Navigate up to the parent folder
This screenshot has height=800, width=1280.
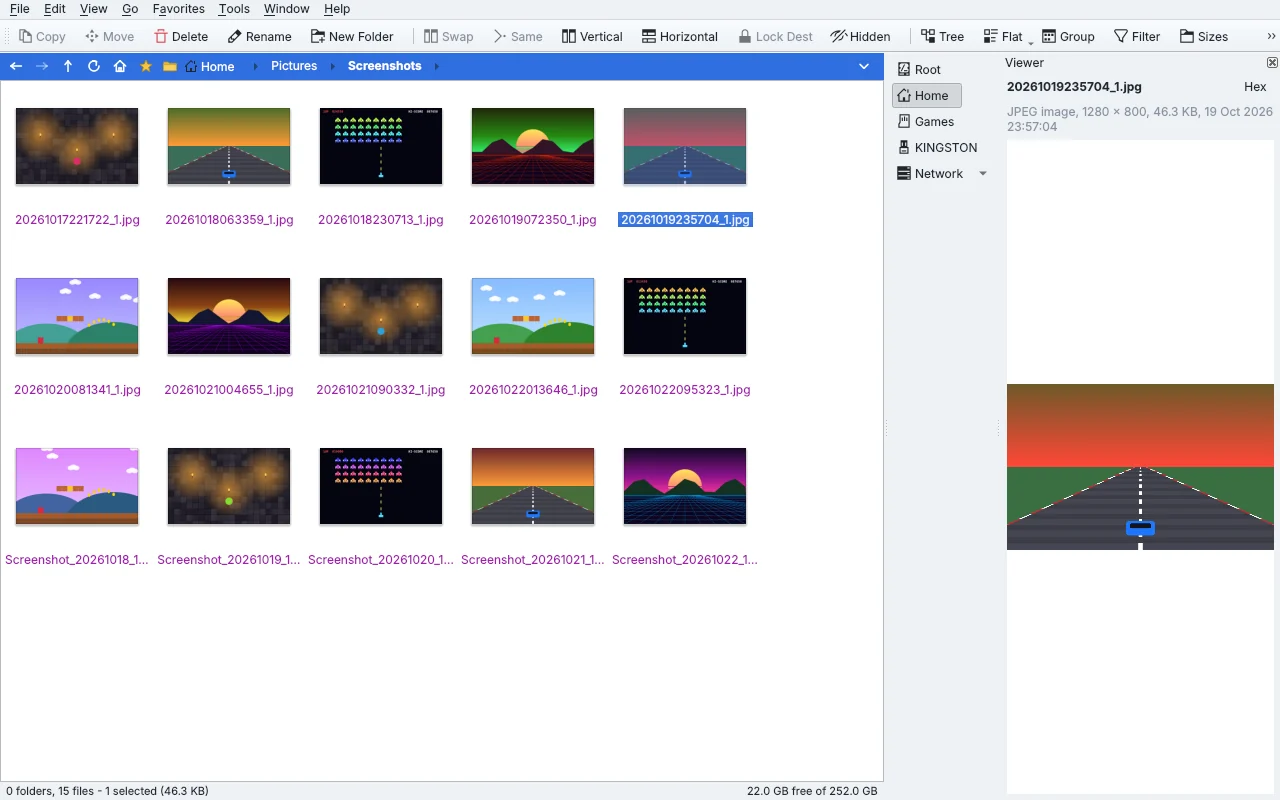pyautogui.click(x=68, y=66)
